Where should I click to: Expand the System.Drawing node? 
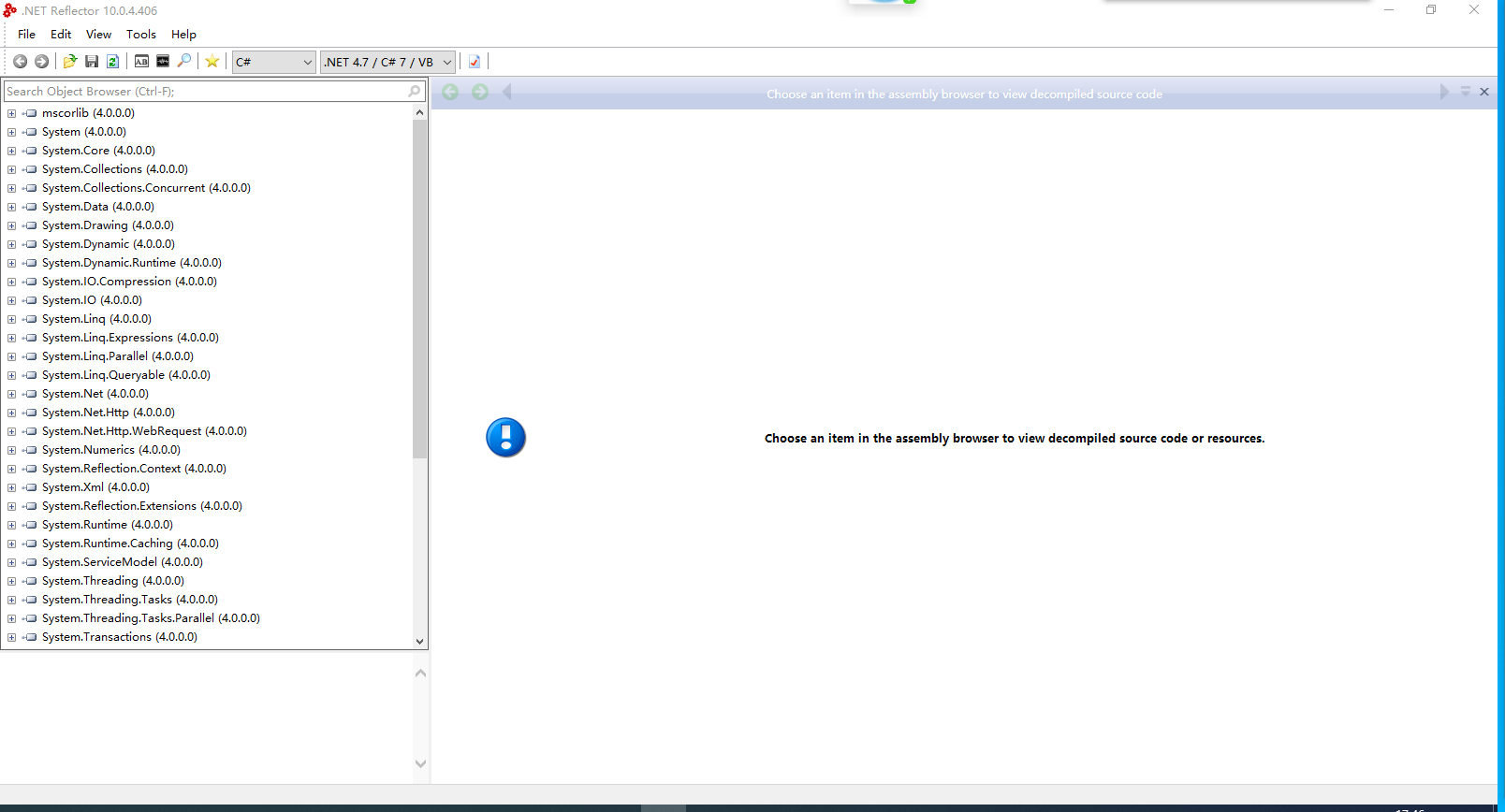tap(11, 225)
